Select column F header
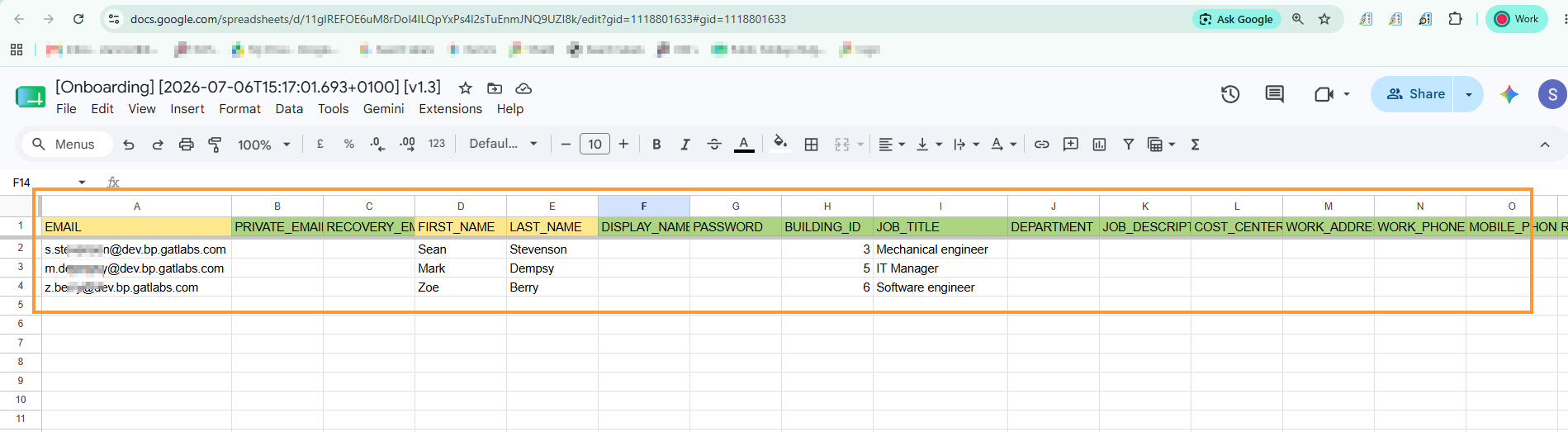Image resolution: width=1568 pixels, height=432 pixels. [x=644, y=207]
